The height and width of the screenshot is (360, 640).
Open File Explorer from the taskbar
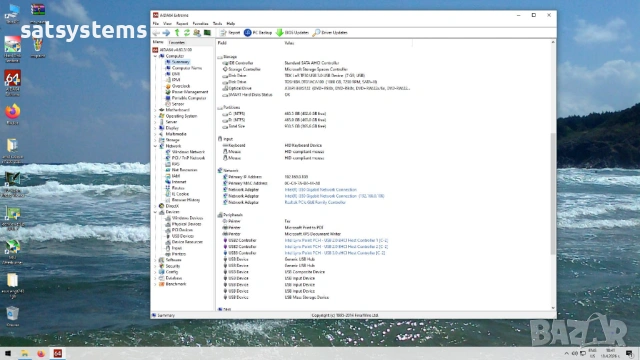tap(24, 353)
